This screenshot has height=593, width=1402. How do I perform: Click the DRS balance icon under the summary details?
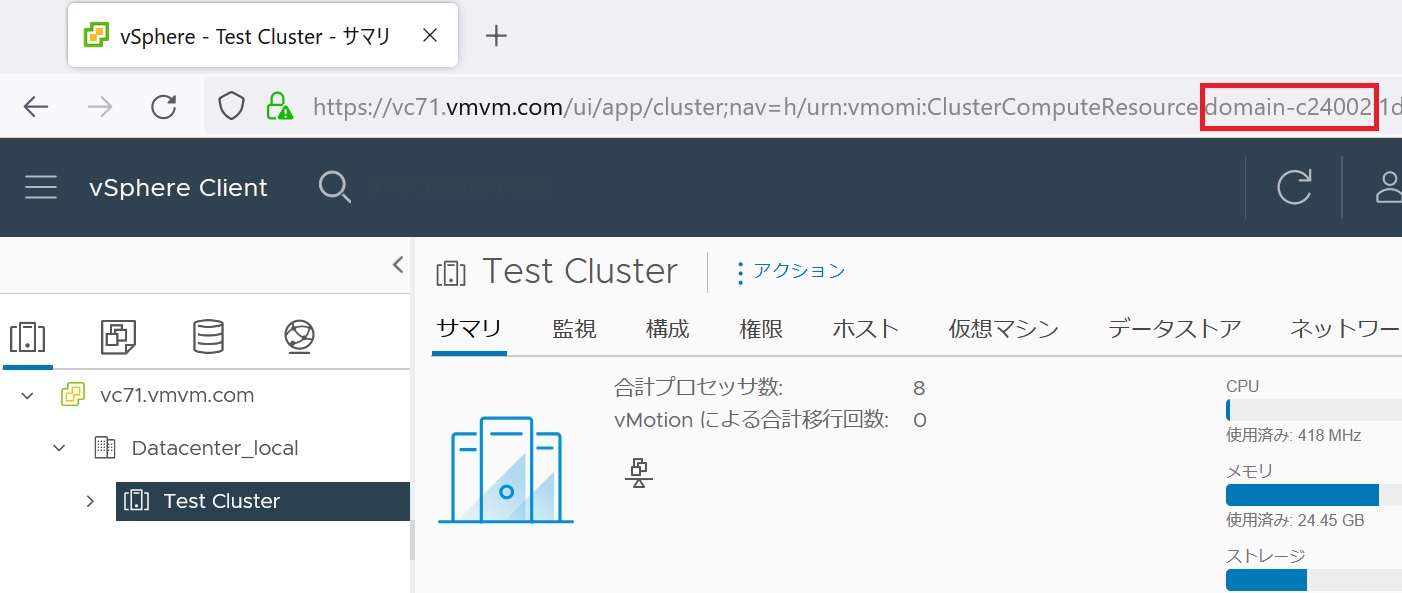(638, 472)
